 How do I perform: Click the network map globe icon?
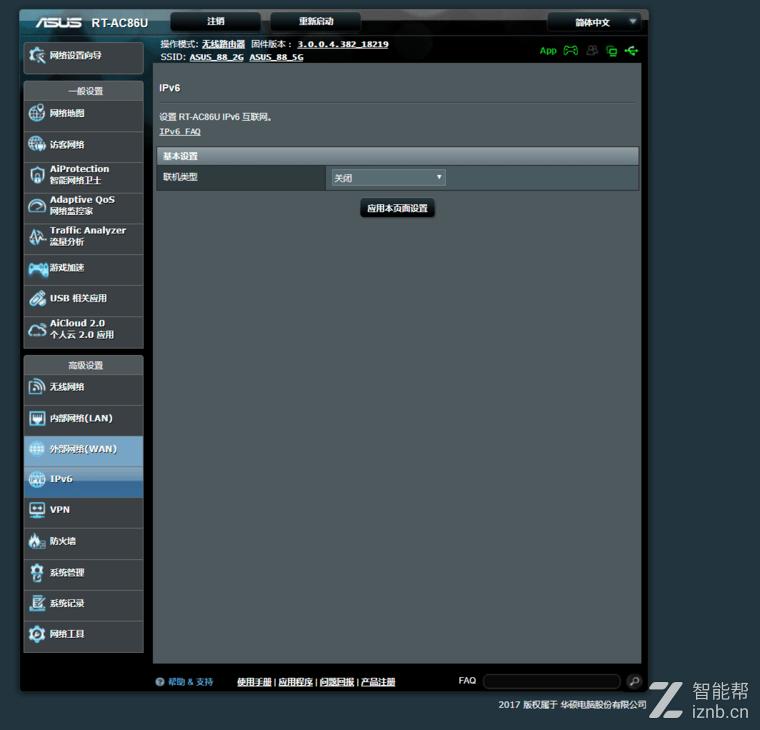click(x=37, y=113)
